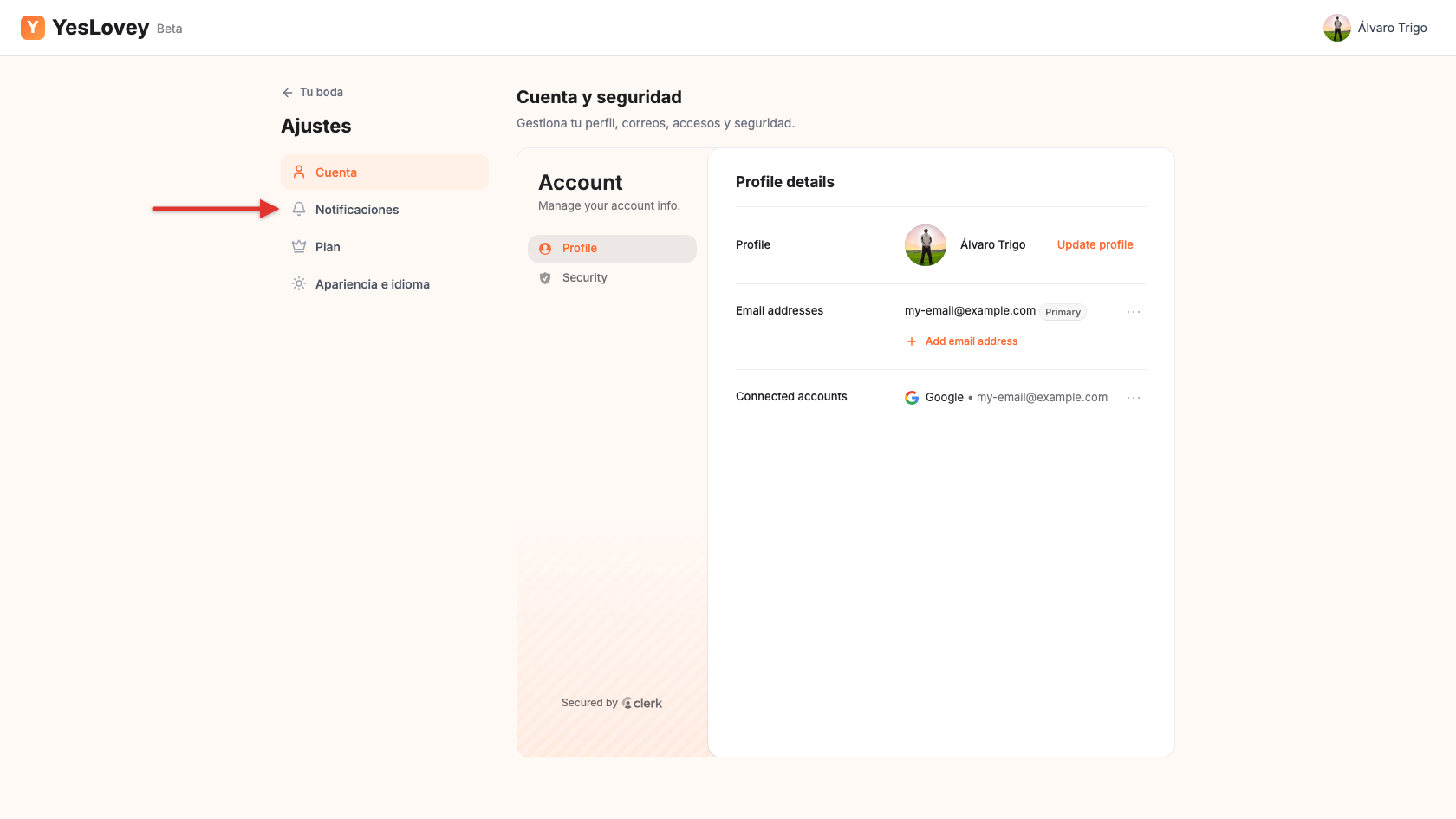Switch to the Profile tab

(612, 249)
